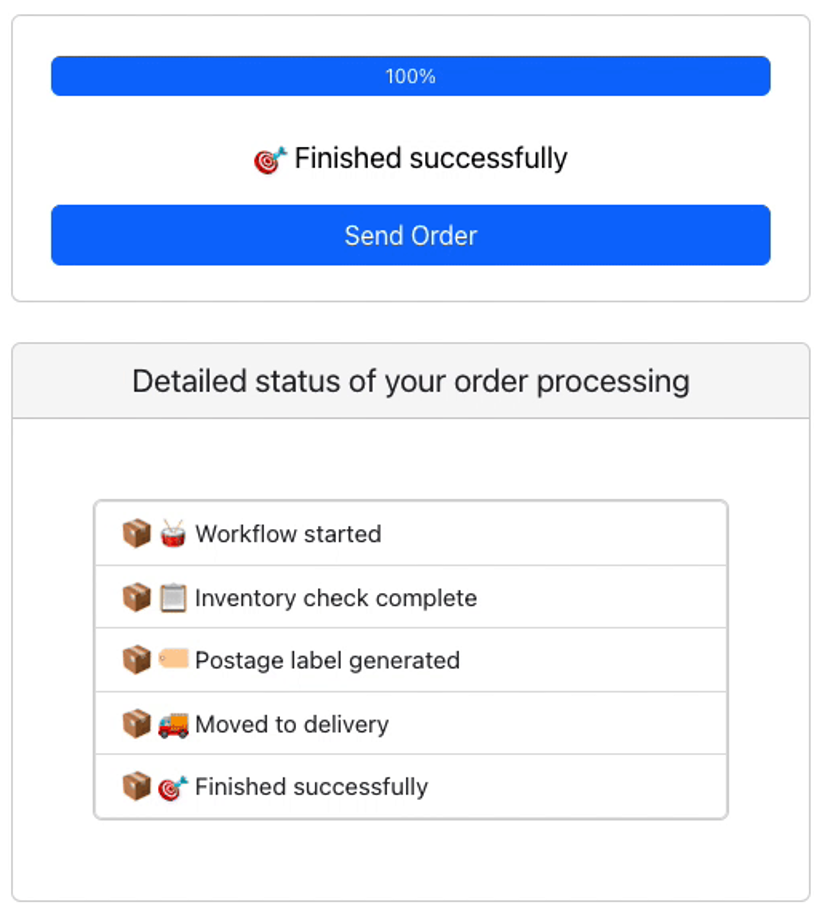Select the "Workflow started" list entry text
This screenshot has width=824, height=918.
coord(288,534)
